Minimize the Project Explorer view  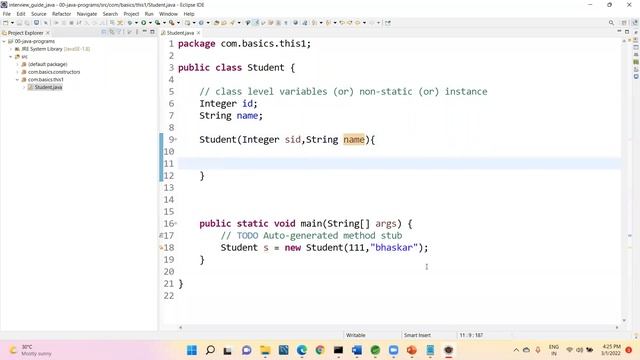[x=144, y=32]
